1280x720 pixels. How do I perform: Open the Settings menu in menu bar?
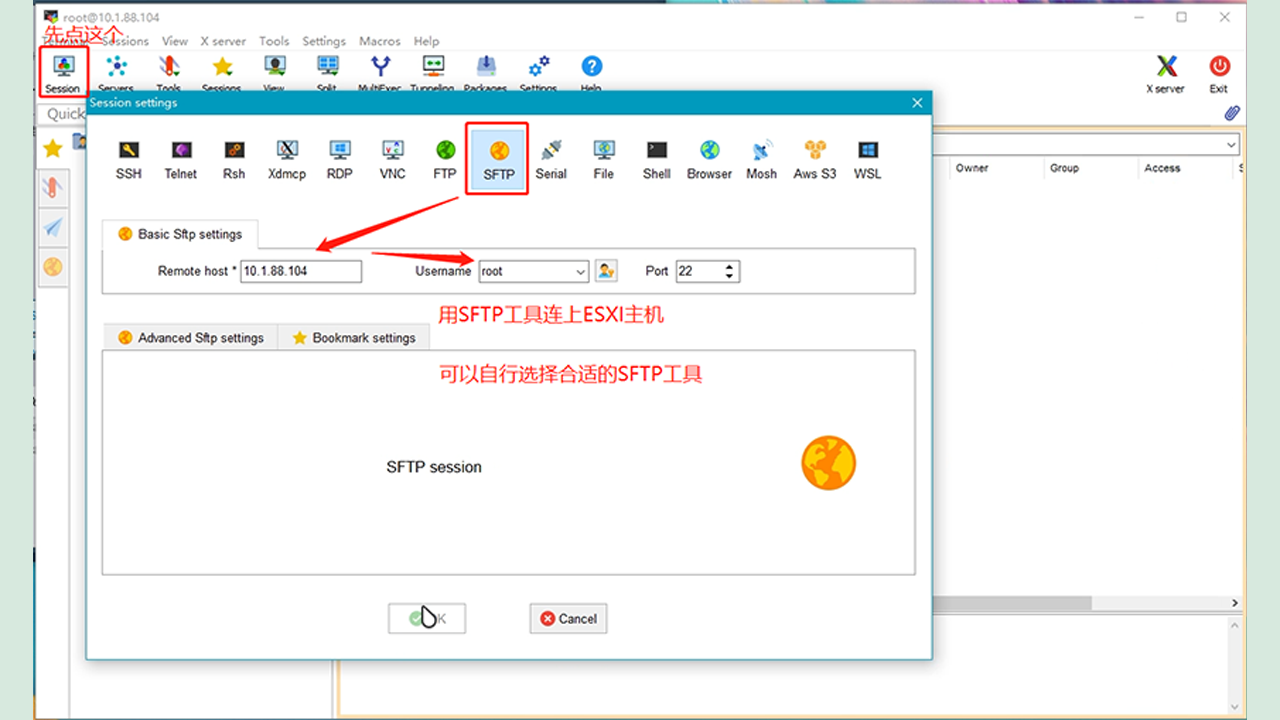324,41
